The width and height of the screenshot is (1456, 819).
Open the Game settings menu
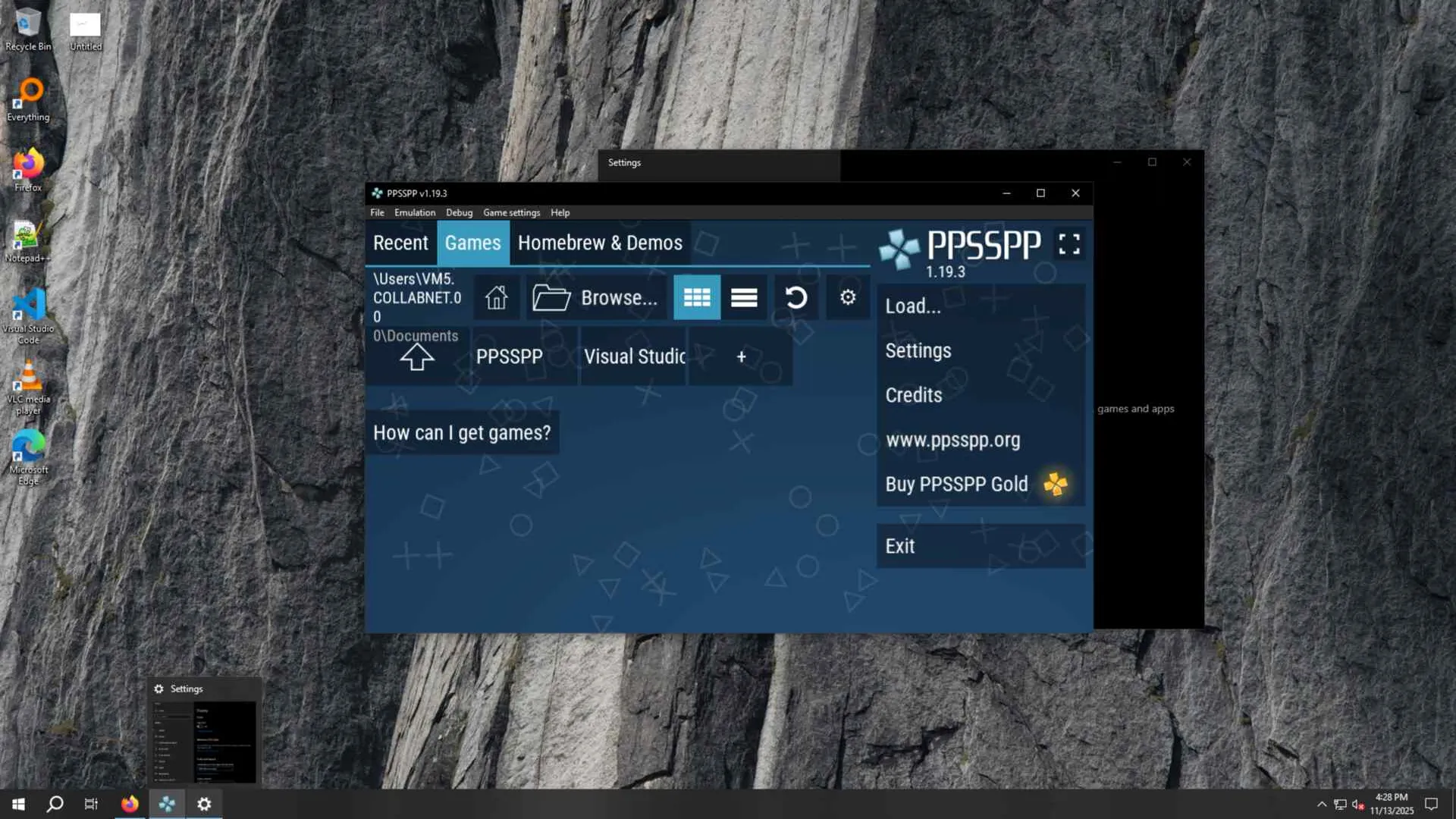511,213
